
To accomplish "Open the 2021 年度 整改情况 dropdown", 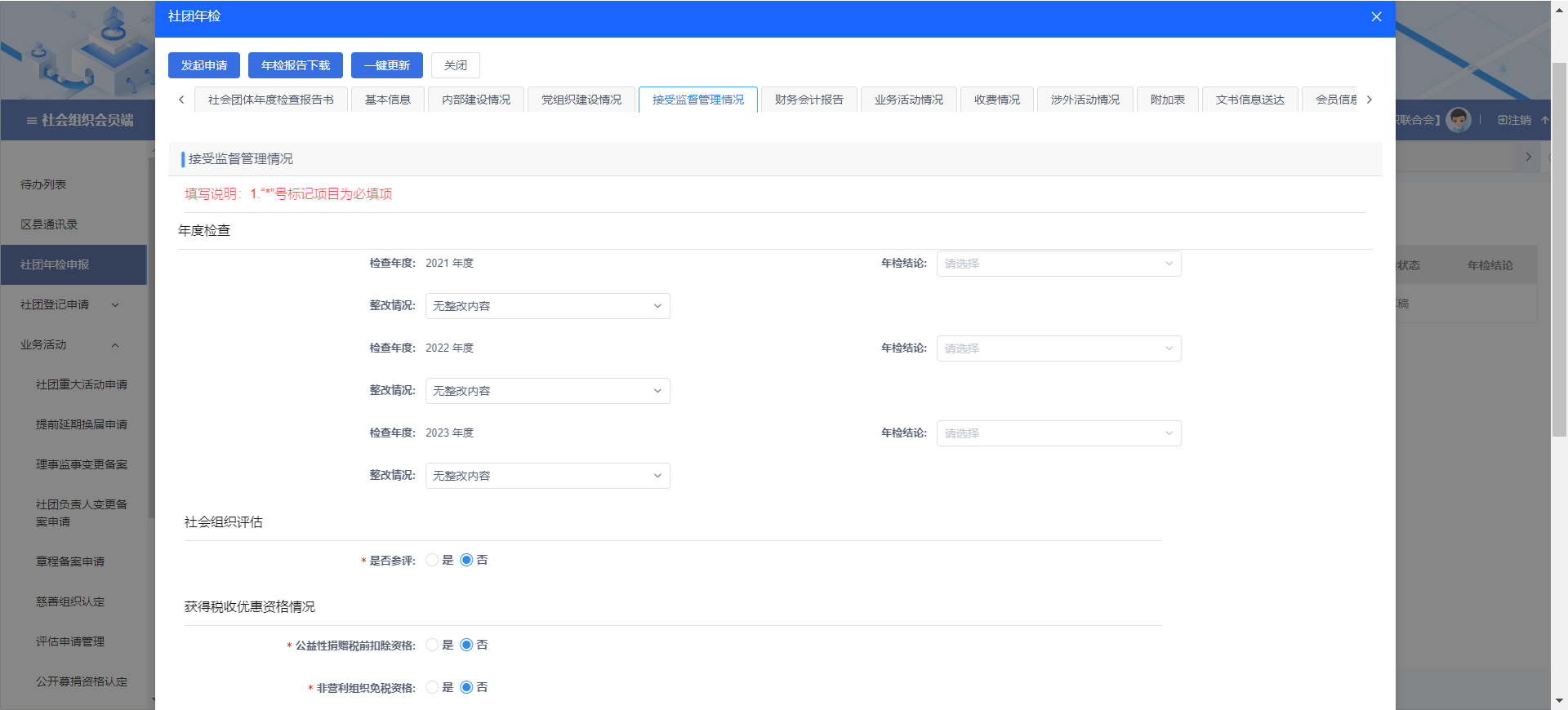I will tap(547, 306).
